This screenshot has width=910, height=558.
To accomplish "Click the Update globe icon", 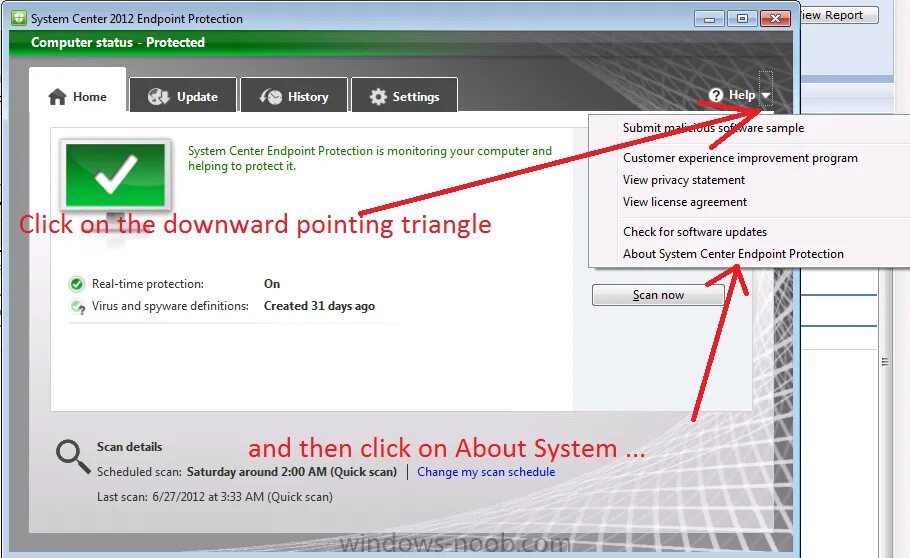I will coord(158,96).
